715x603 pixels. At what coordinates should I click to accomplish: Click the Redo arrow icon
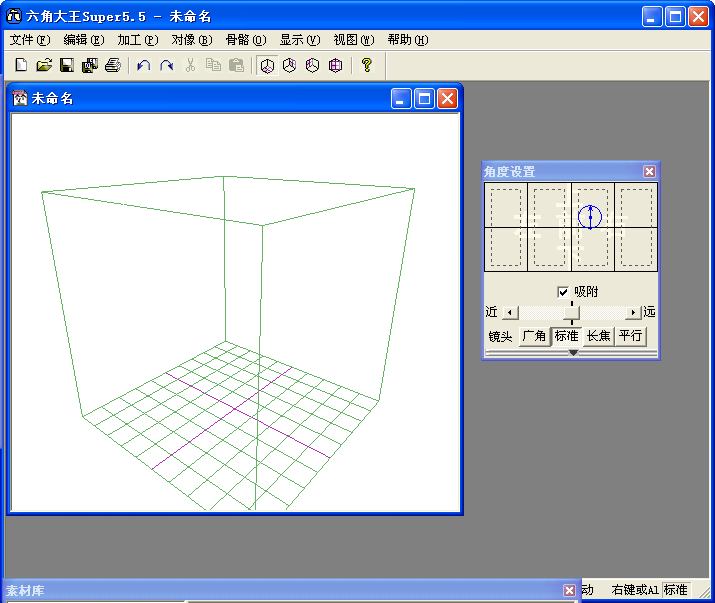click(166, 66)
